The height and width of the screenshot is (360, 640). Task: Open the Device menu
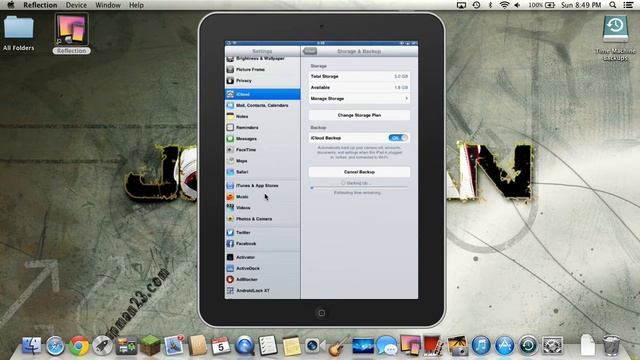coord(76,5)
